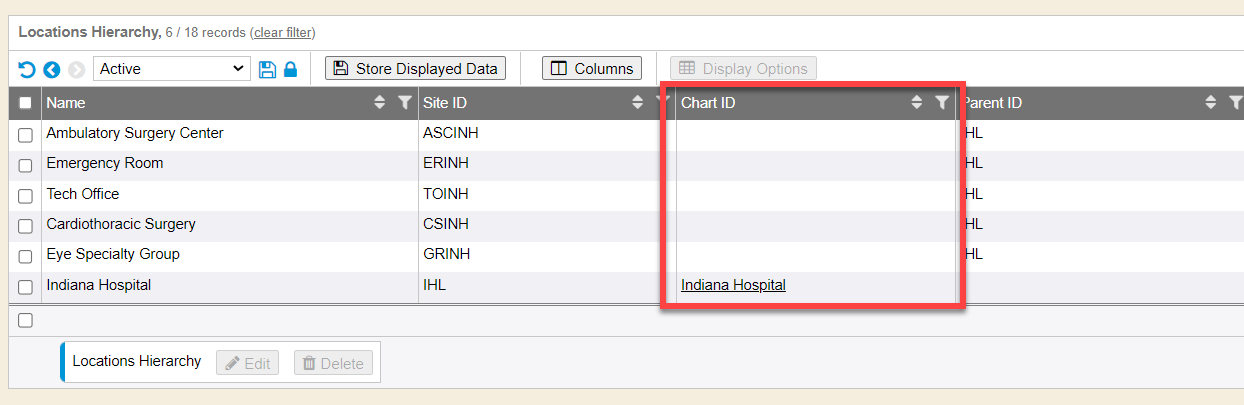1244x405 pixels.
Task: Open the Chart ID column filter icon
Action: click(942, 102)
